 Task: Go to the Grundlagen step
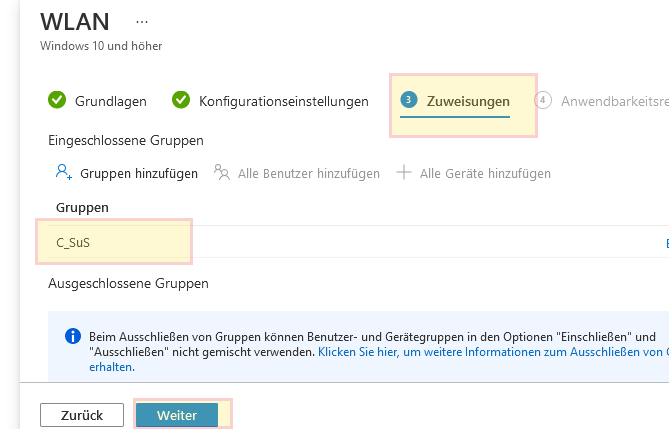tap(110, 101)
